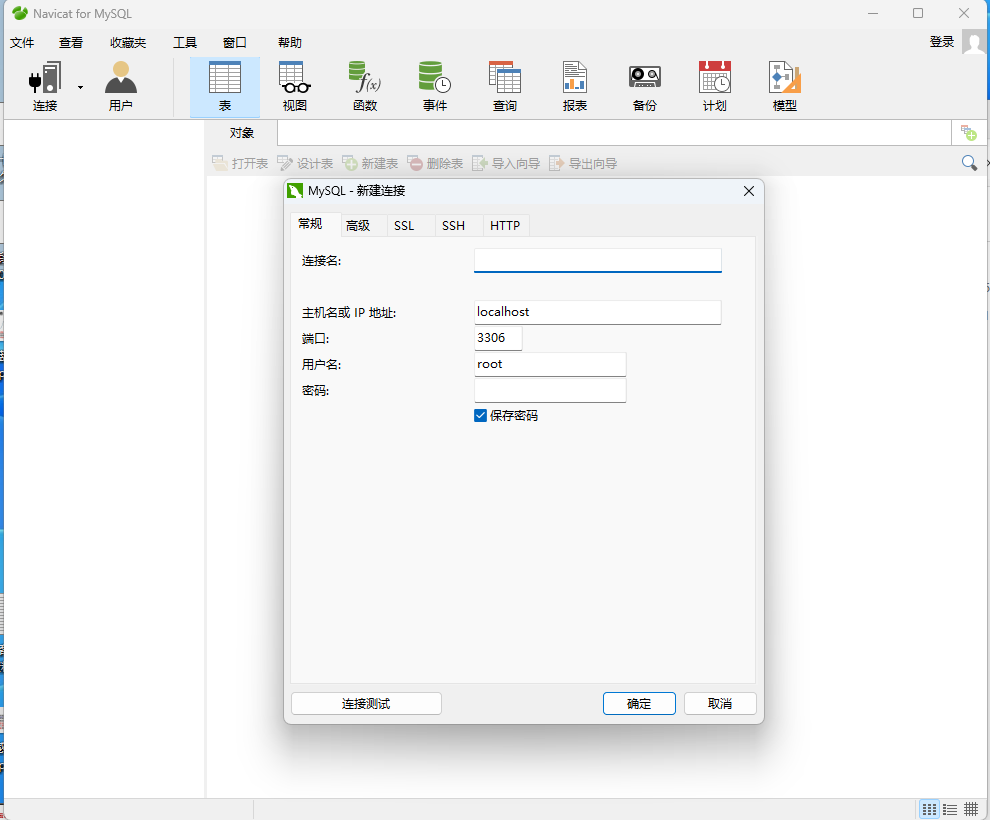Switch to list view icon in status bar
The image size is (990, 820).
[950, 809]
